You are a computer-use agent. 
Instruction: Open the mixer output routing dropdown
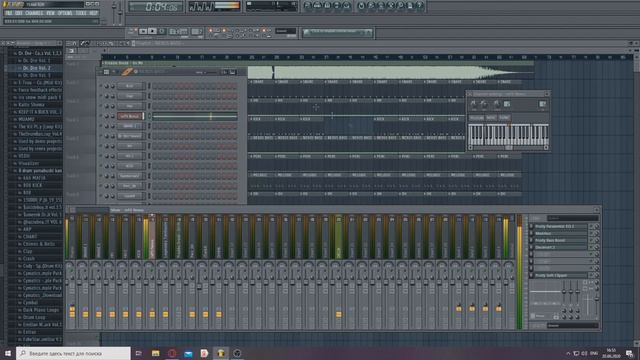click(x=573, y=325)
